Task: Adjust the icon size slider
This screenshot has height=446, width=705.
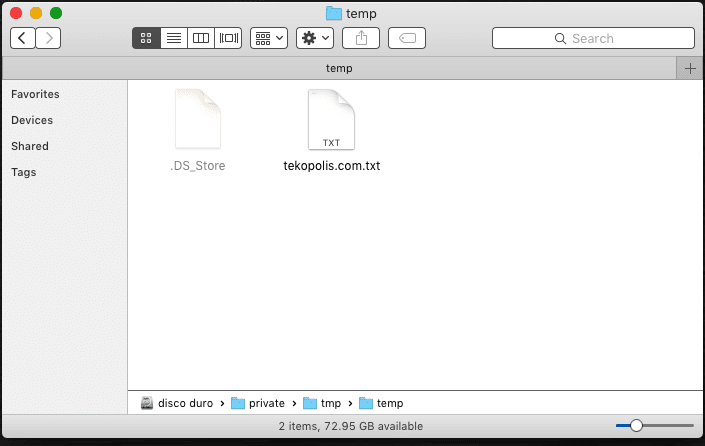Action: (x=636, y=425)
